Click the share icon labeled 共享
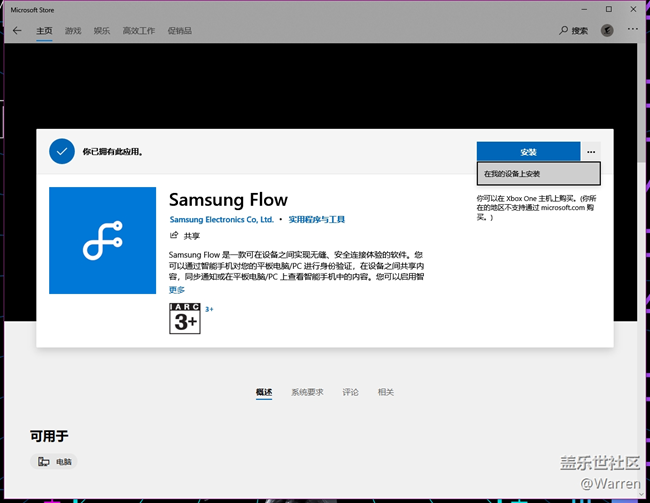The image size is (650, 503). coord(174,235)
